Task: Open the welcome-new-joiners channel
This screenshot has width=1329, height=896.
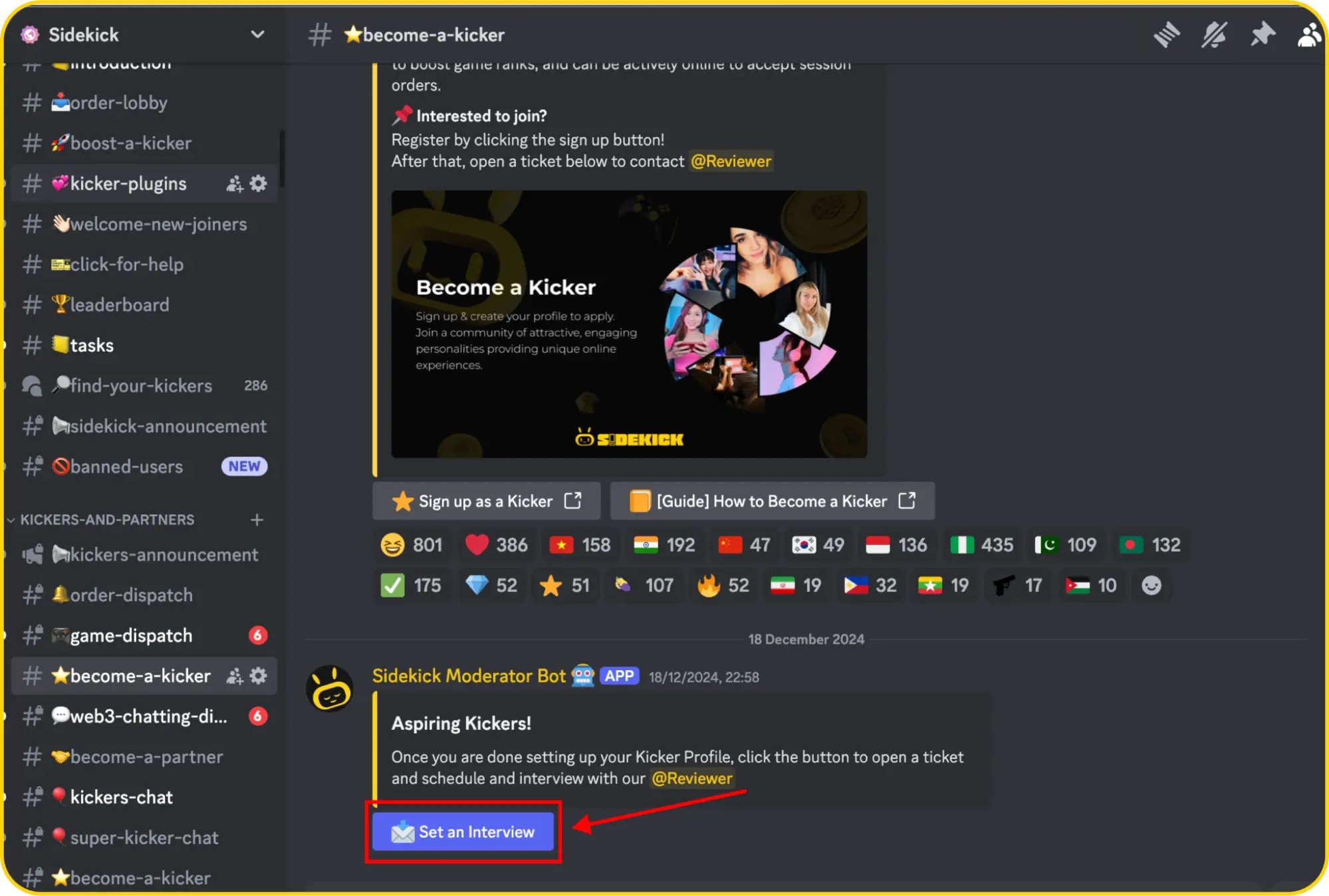Action: 144,224
